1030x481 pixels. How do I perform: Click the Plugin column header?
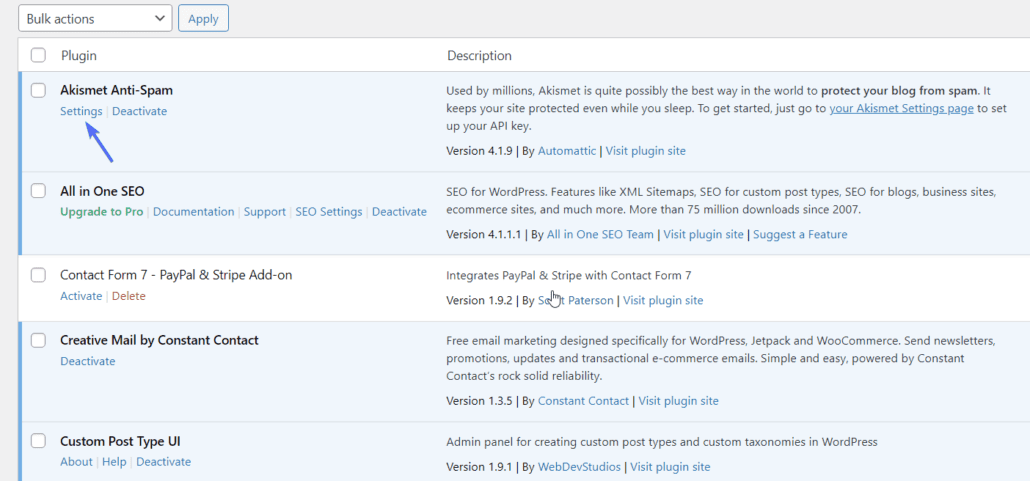point(79,56)
